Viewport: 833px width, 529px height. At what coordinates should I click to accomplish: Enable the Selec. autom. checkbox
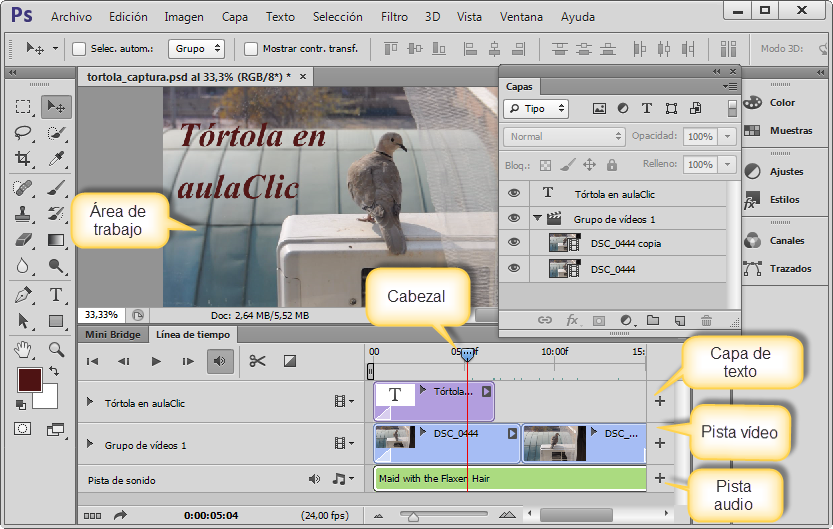79,49
